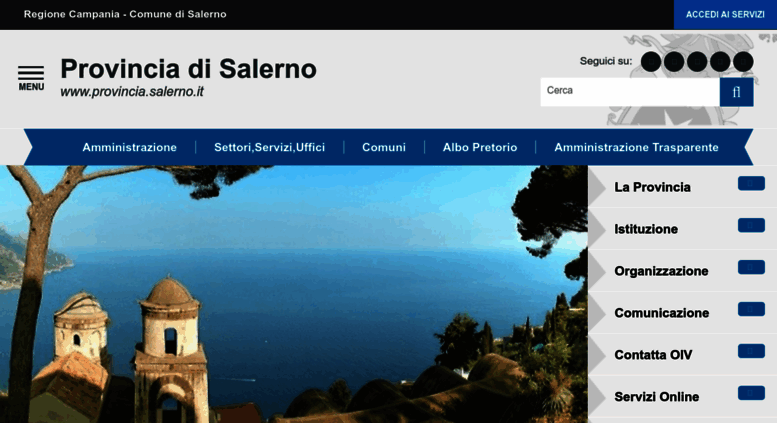Follow the Regione Campania - Comune di Salerno link
777x423 pixels.
click(x=125, y=14)
